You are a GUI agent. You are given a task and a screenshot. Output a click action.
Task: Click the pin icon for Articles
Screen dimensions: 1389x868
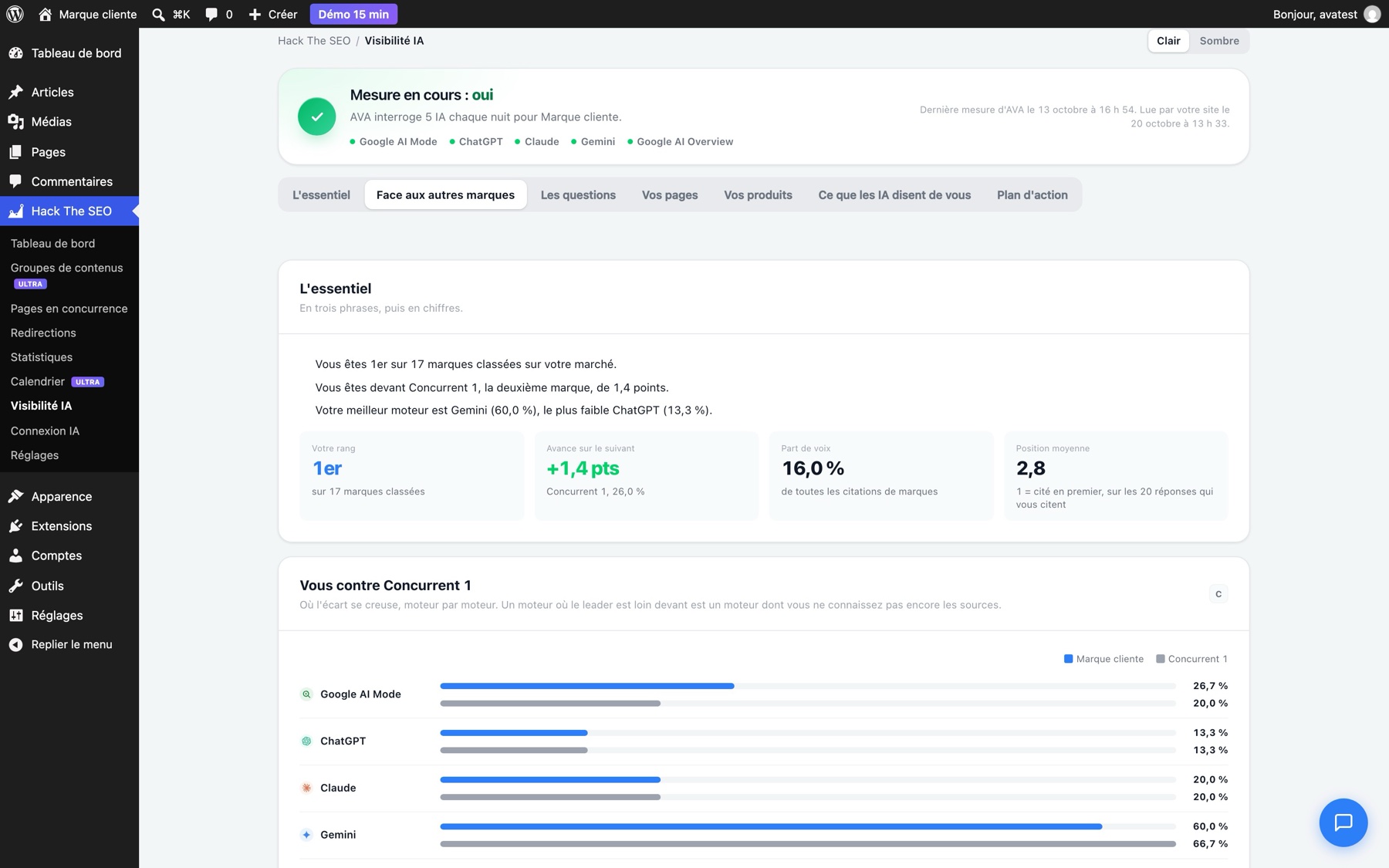[15, 92]
